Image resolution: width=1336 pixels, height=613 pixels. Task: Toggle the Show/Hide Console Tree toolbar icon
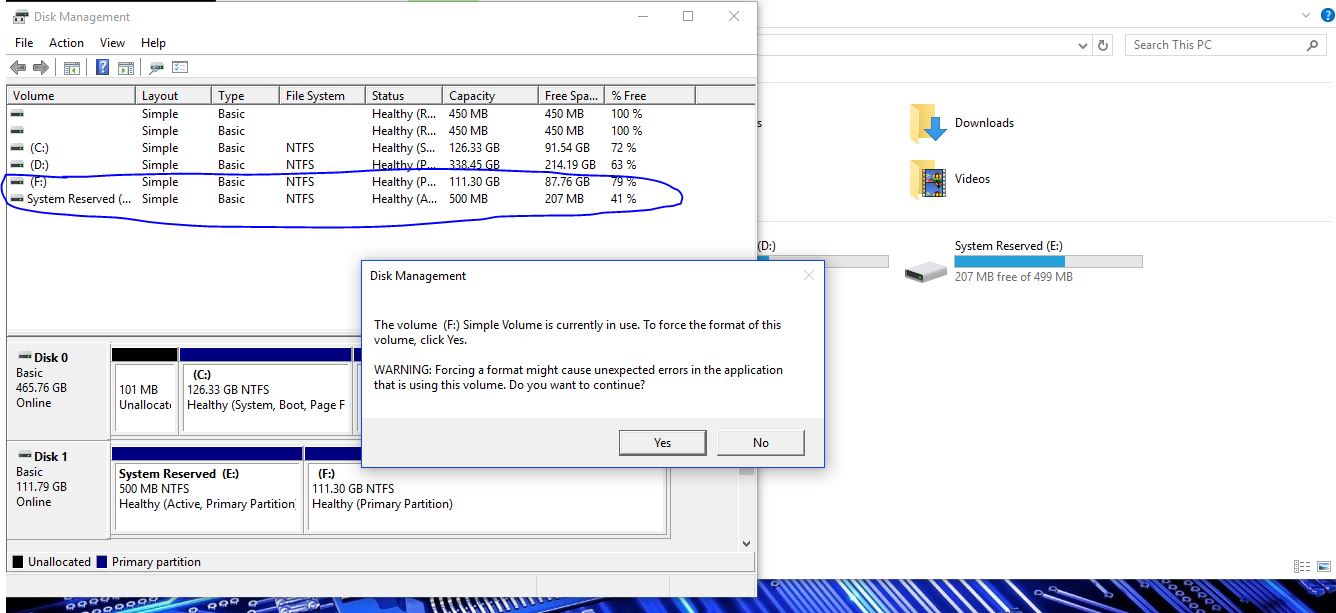tap(72, 68)
